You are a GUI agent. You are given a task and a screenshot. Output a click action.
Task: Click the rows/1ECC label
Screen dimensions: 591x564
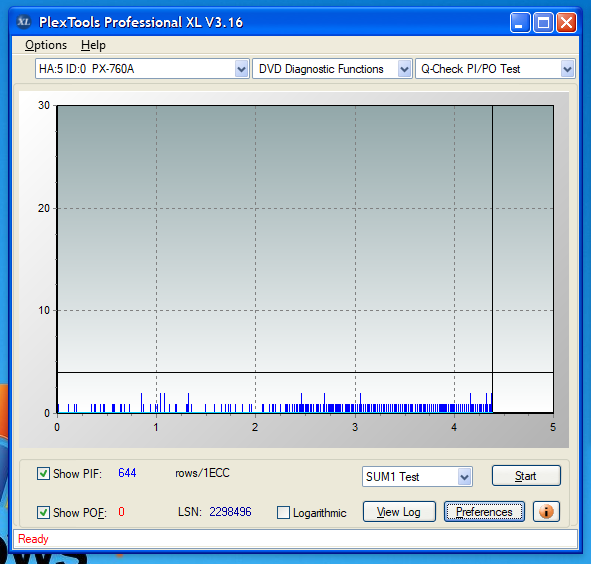[202, 473]
